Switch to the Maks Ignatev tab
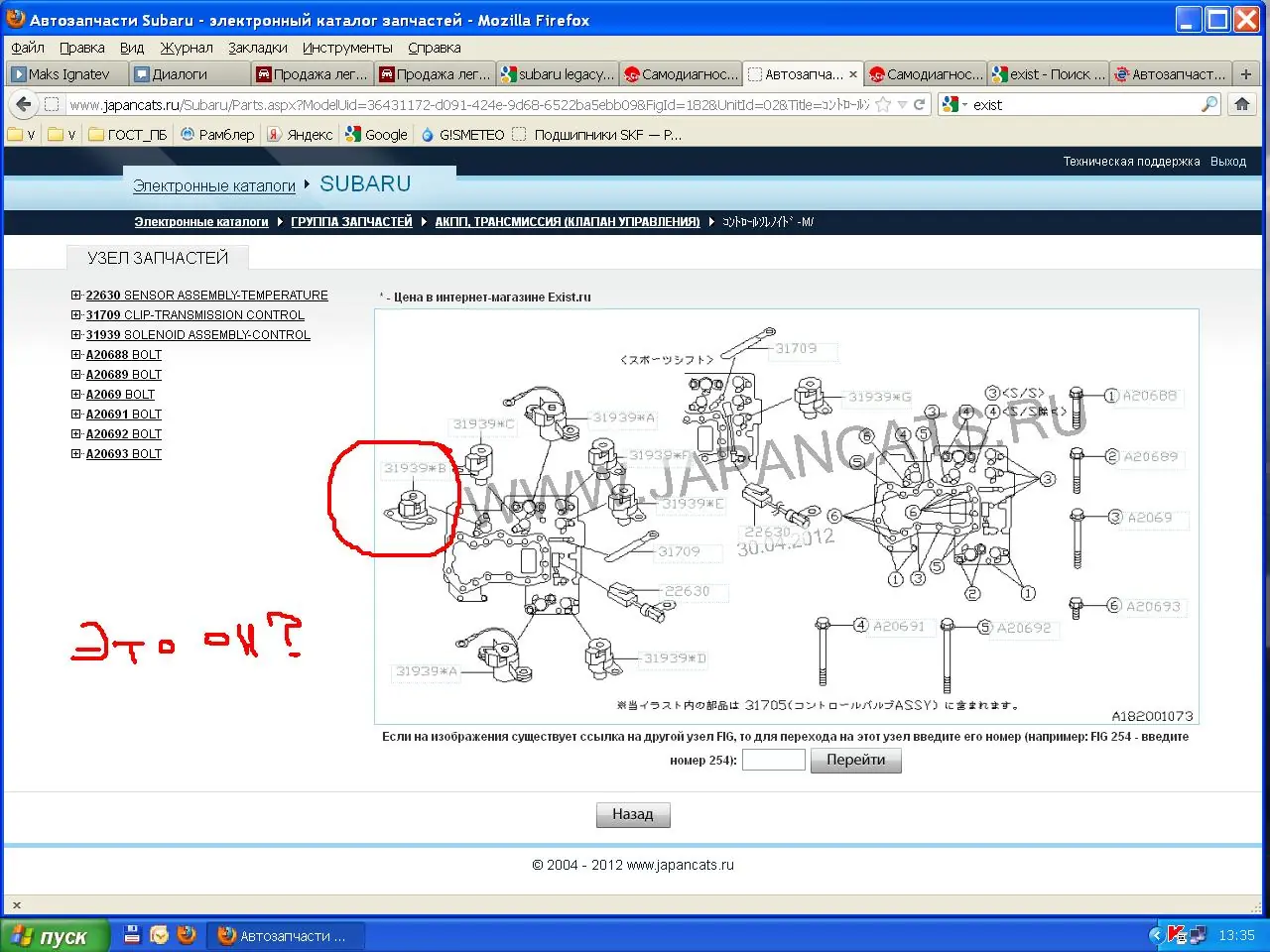 [67, 74]
